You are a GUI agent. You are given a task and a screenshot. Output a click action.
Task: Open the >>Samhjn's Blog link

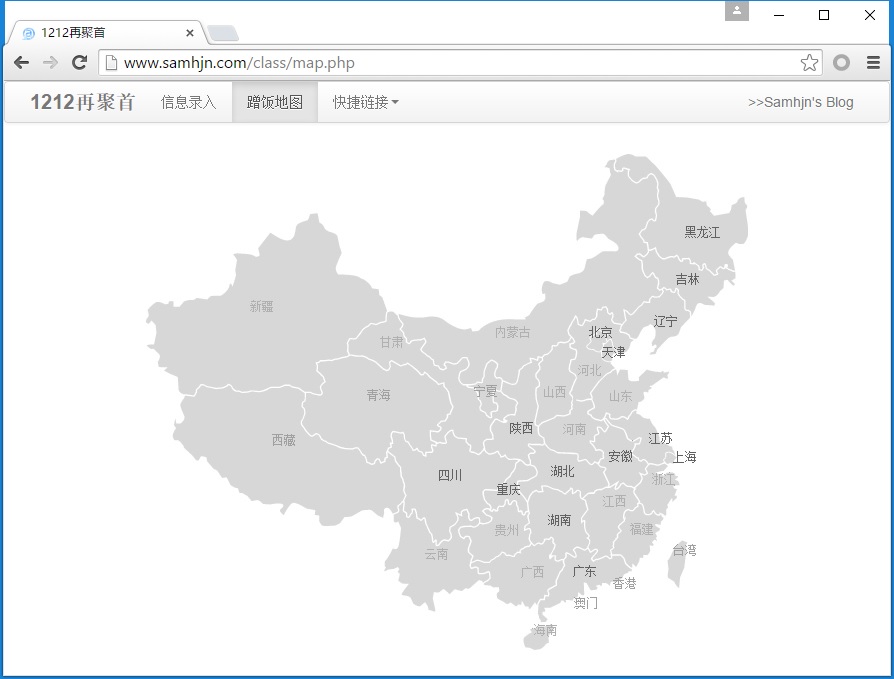(x=800, y=102)
